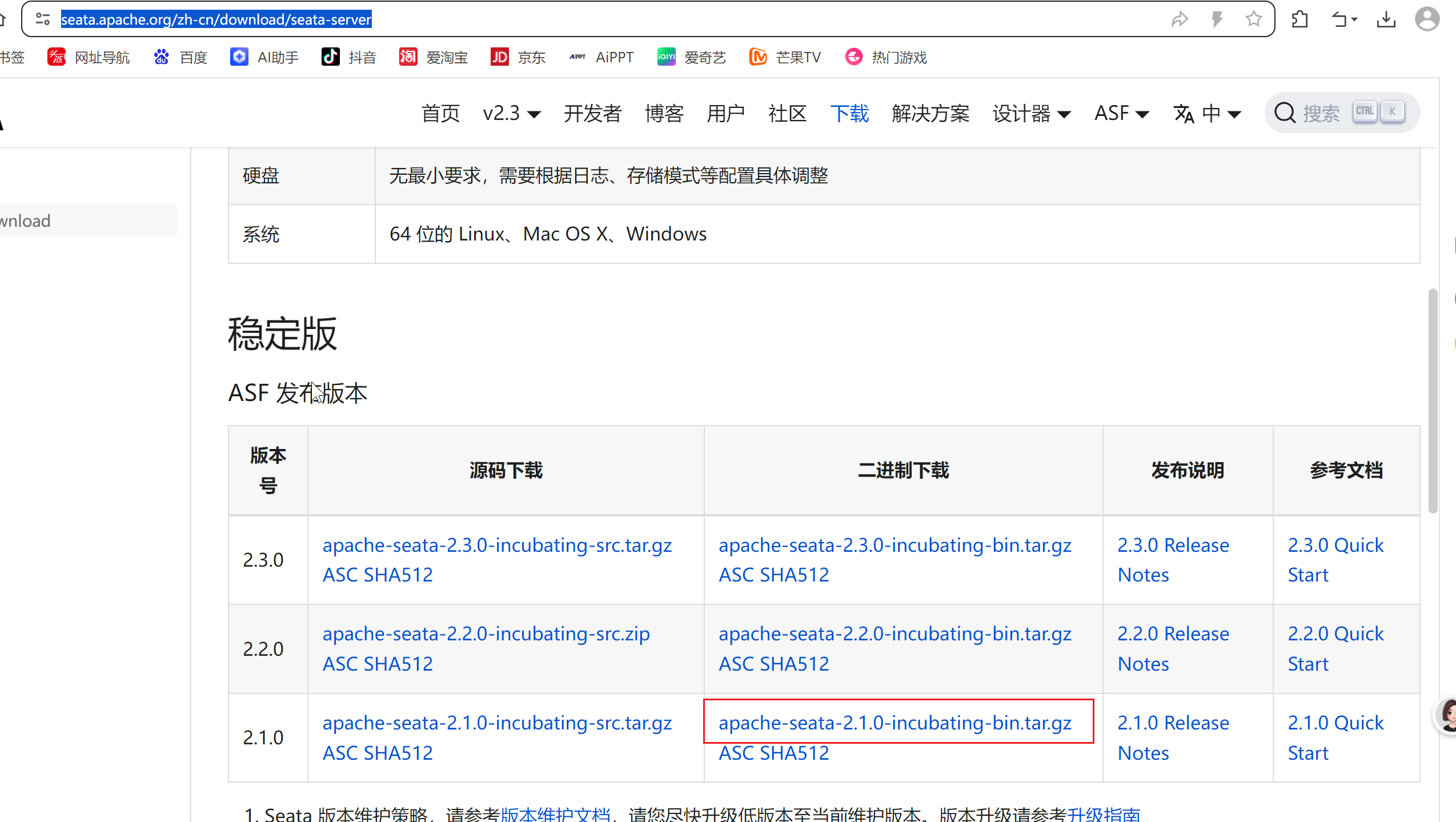Open 2.3.0 Quick Start
Screen dimensions: 1456x822
1335,560
